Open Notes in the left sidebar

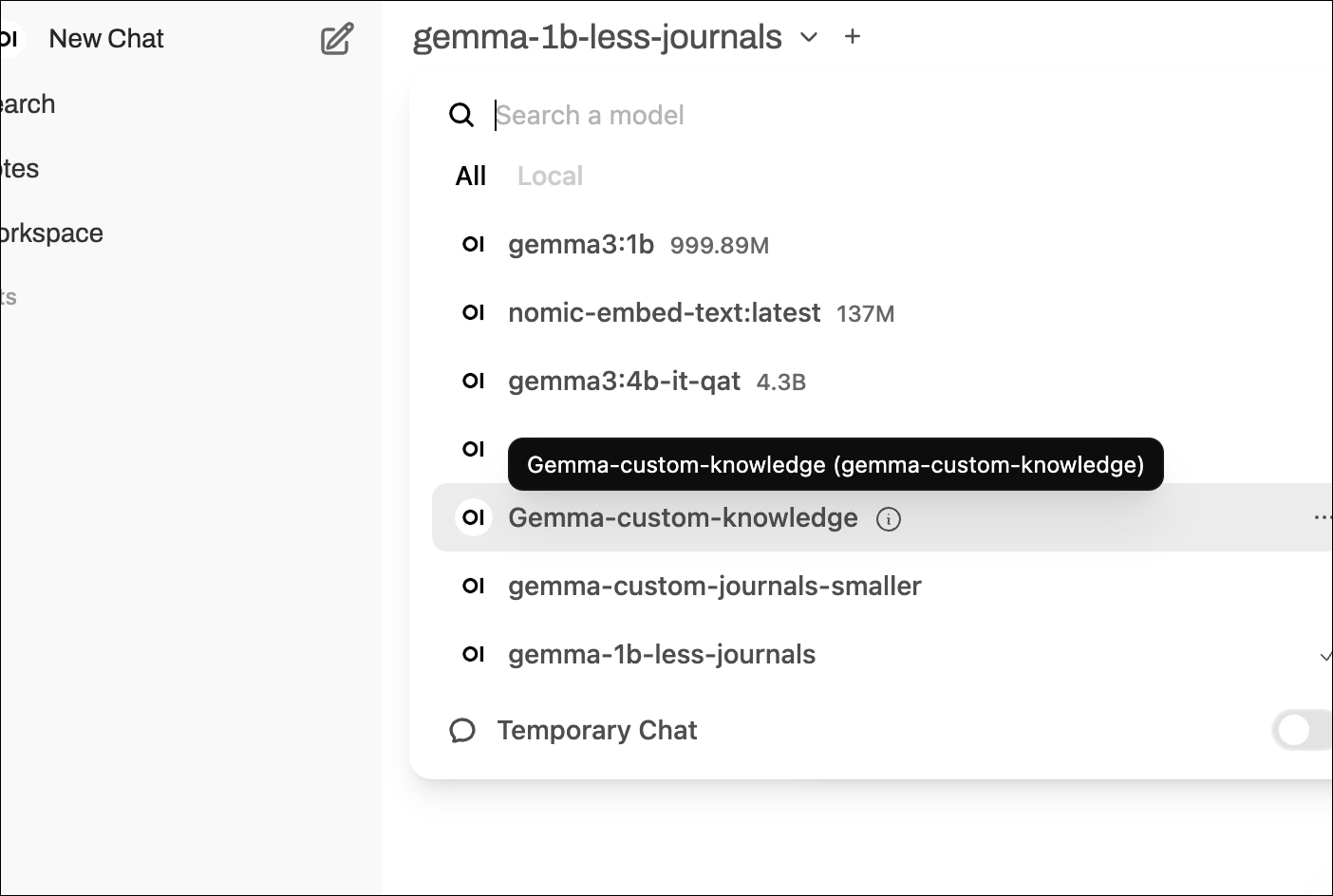pos(19,169)
